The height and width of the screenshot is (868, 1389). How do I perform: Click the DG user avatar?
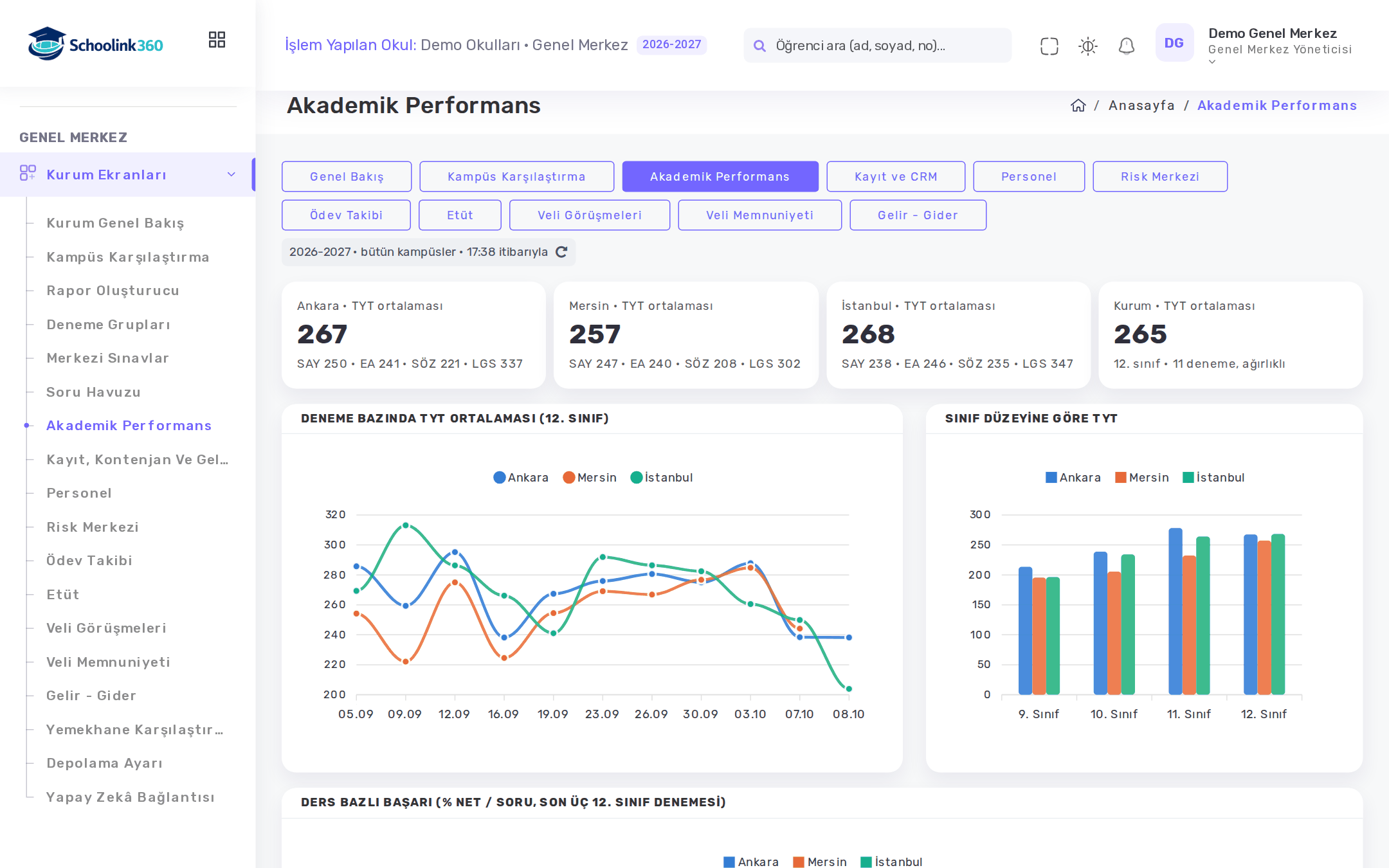[x=1174, y=43]
